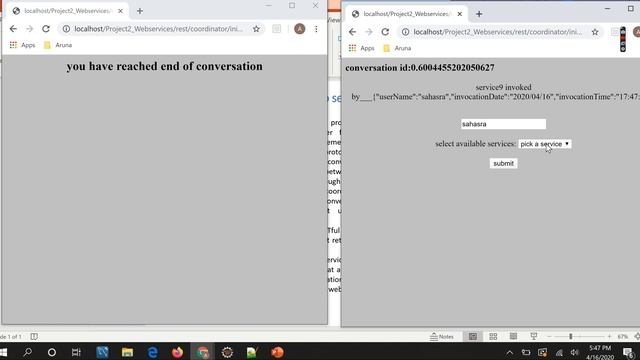Open Firefox from taskbar

point(178,352)
